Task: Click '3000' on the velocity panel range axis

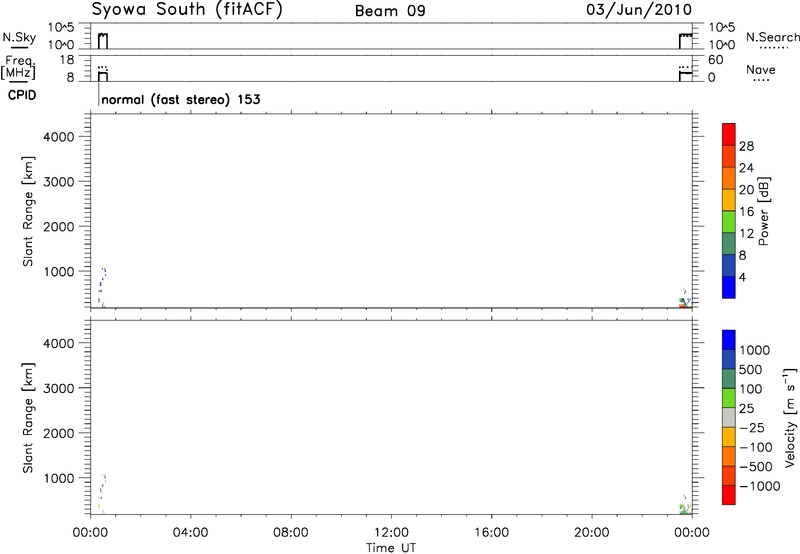Action: (59, 388)
